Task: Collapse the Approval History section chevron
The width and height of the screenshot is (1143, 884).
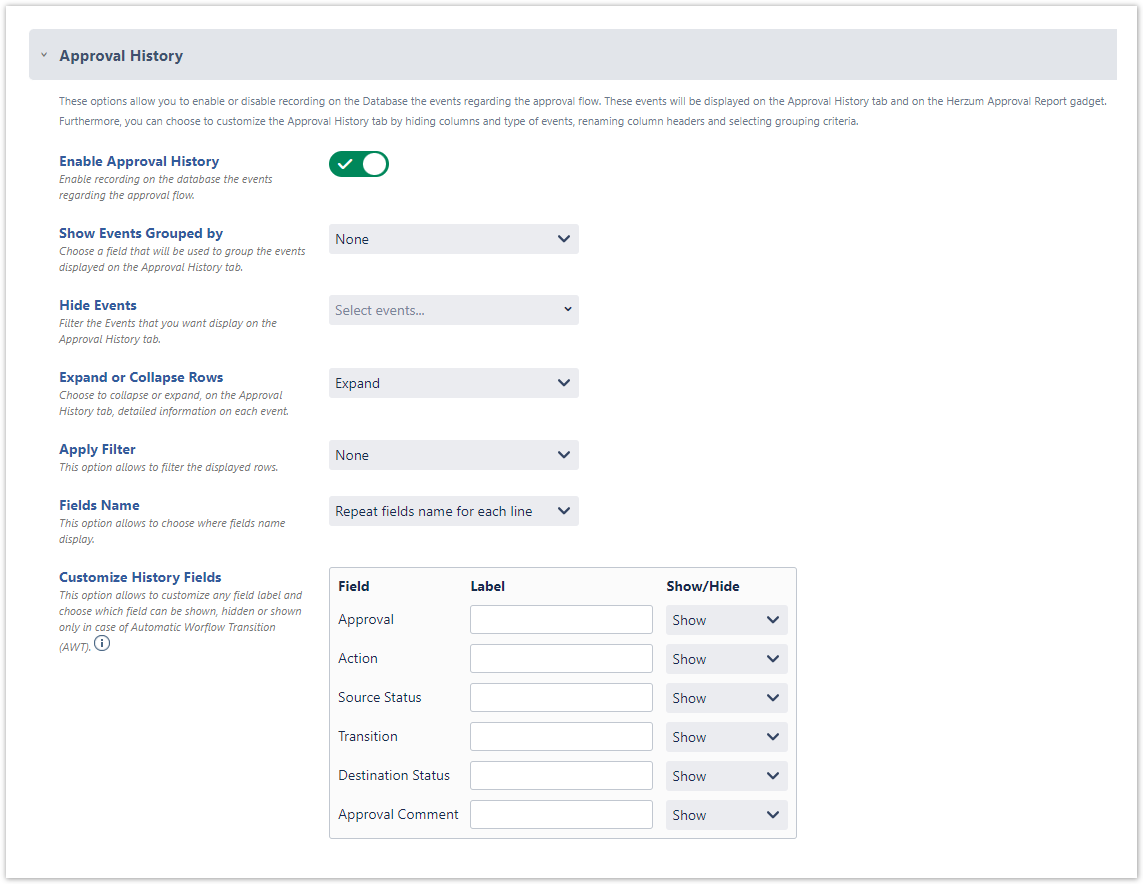Action: tap(44, 56)
